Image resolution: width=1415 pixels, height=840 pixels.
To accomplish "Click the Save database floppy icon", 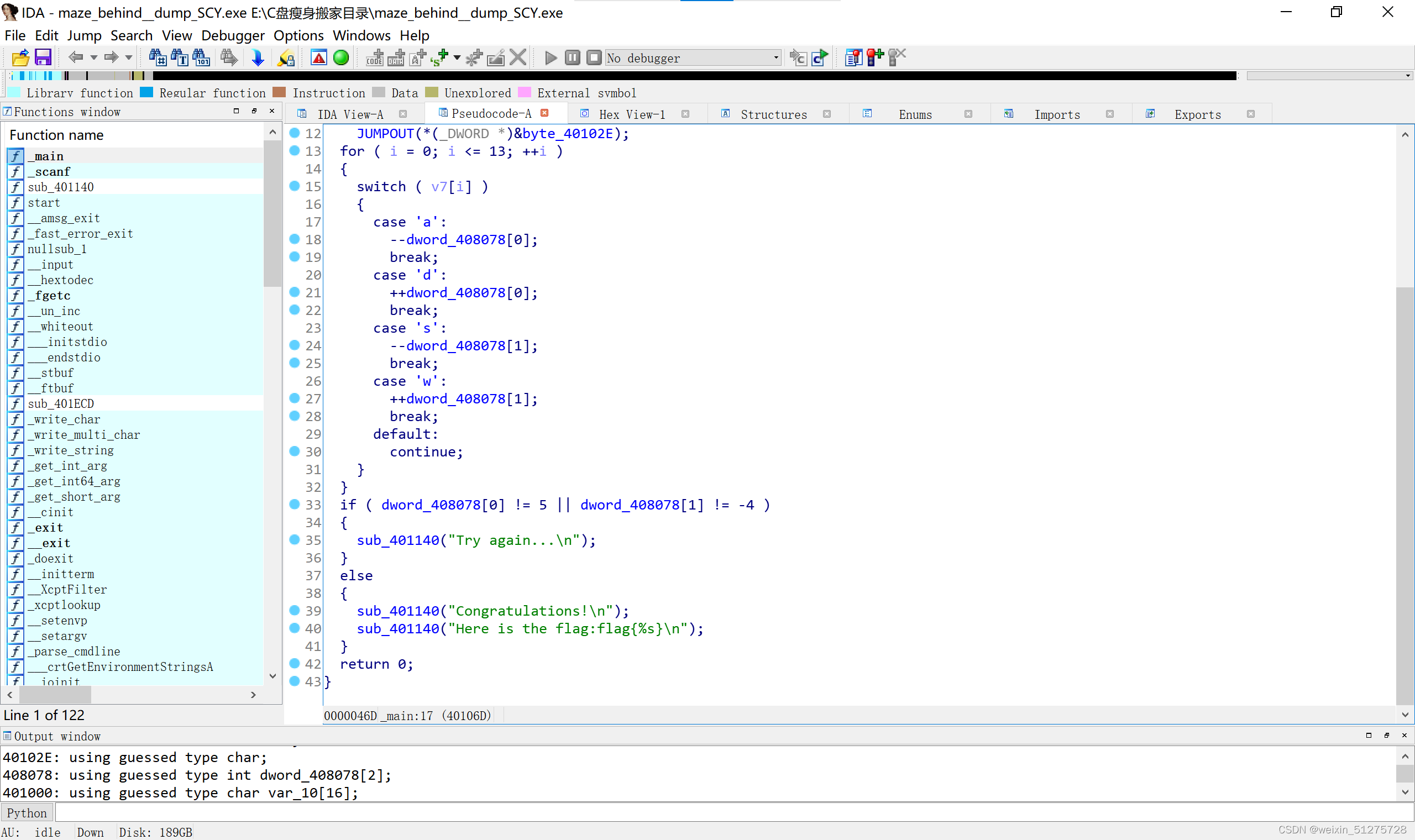I will click(x=43, y=57).
